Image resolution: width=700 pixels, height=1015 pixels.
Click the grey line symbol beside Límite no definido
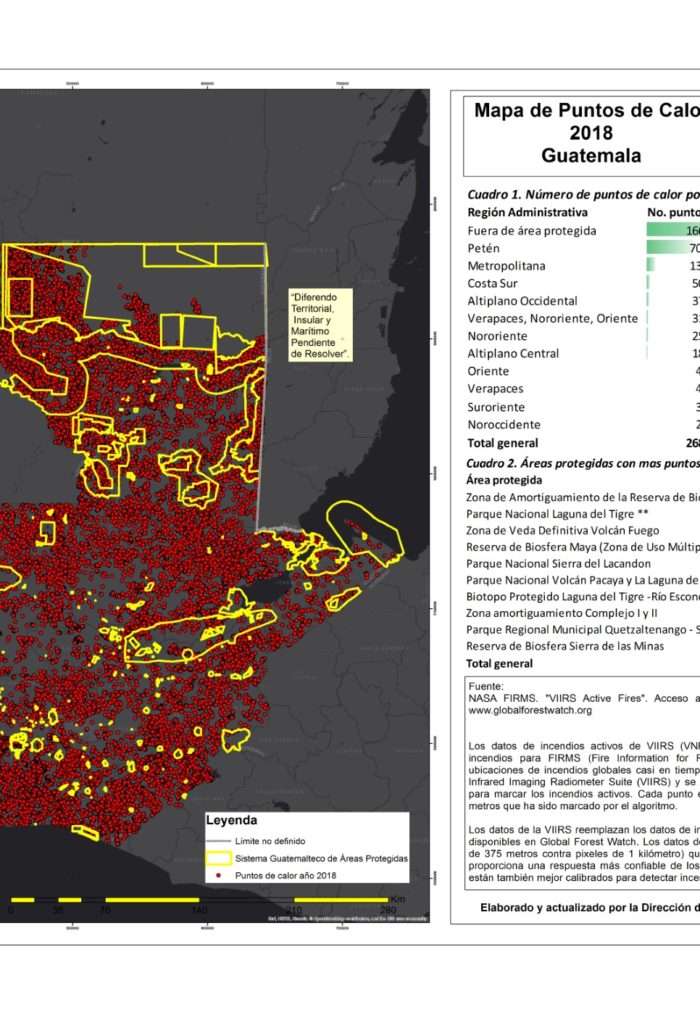(218, 841)
